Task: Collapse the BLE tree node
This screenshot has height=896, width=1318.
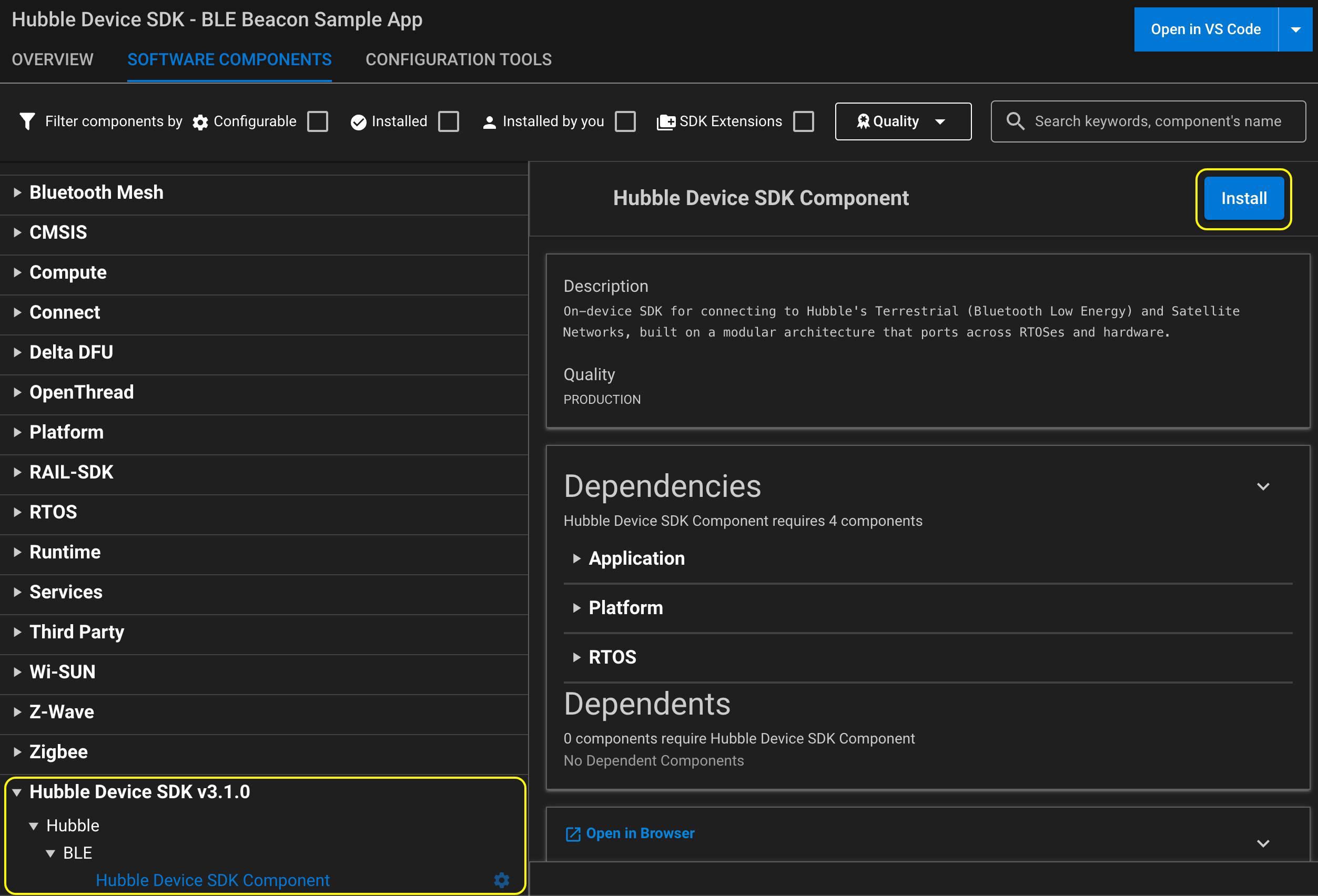Action: pos(50,853)
